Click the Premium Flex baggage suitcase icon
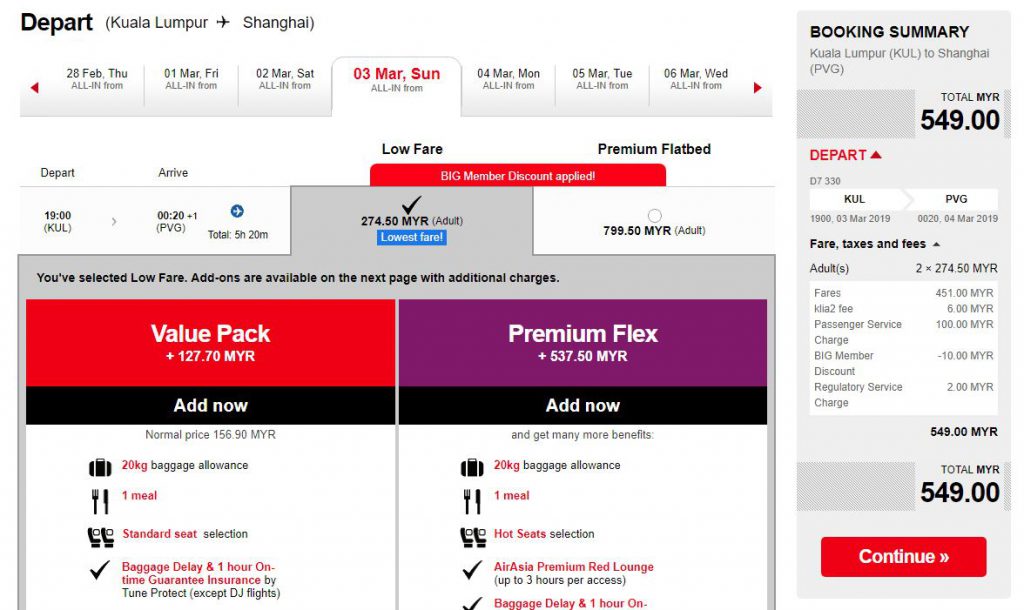This screenshot has width=1024, height=610. (472, 467)
